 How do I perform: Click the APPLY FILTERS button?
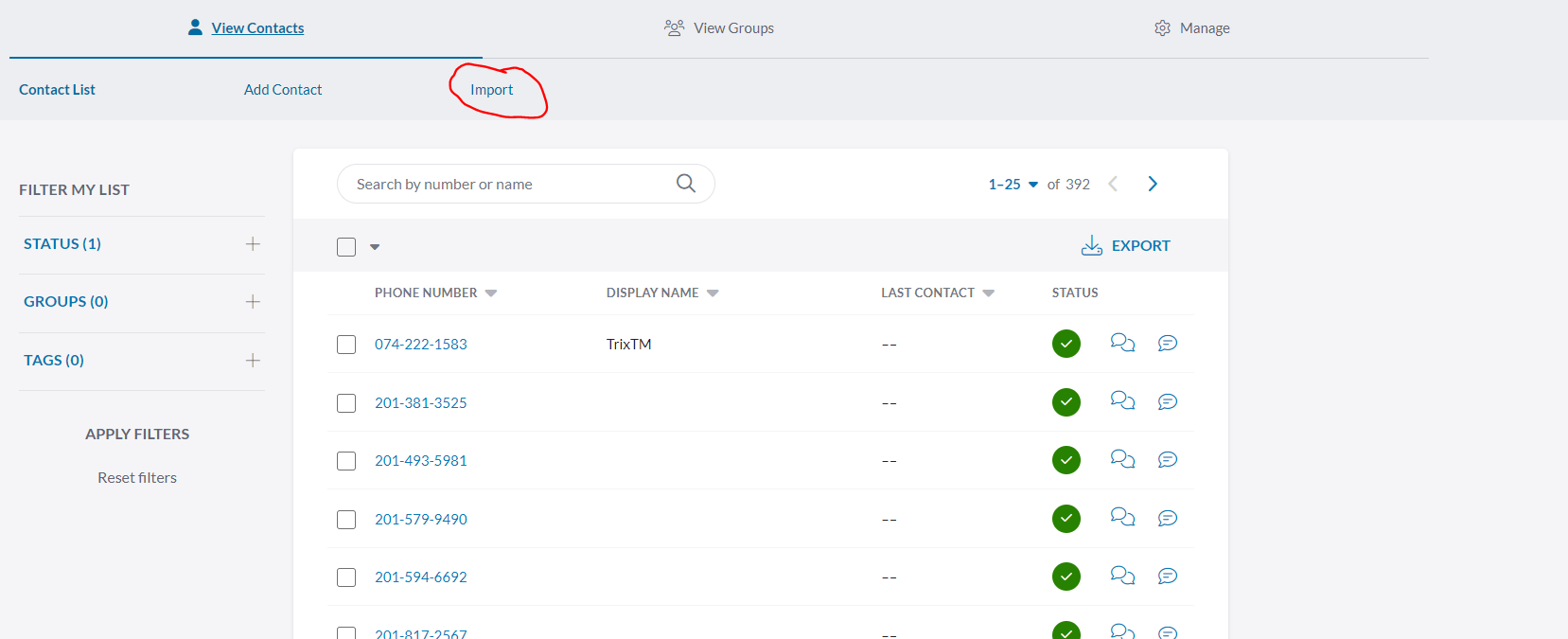137,435
